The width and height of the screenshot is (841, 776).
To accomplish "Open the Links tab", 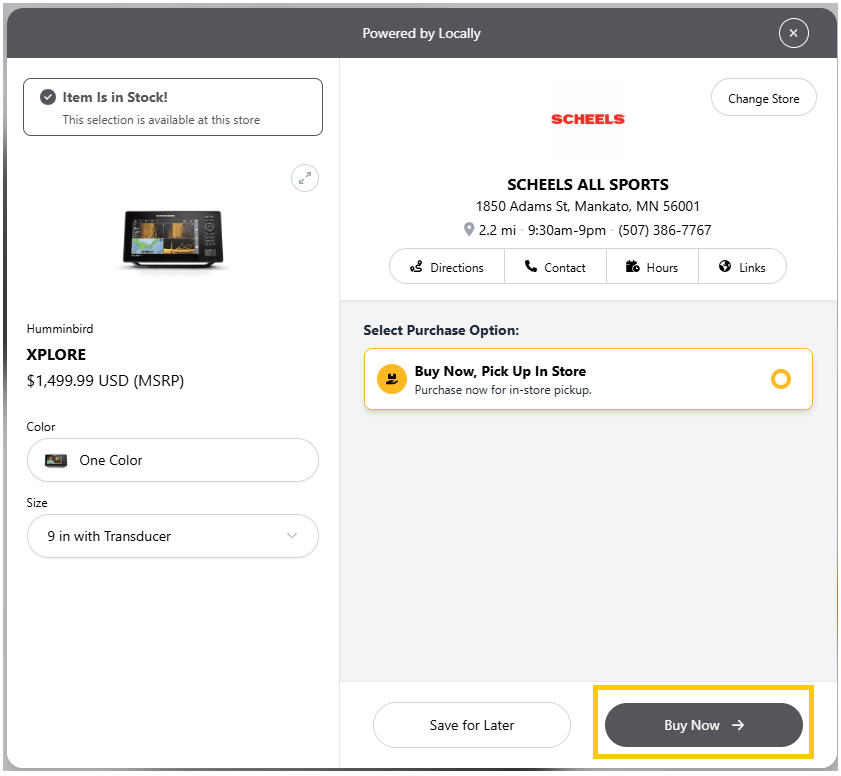I will click(x=742, y=267).
